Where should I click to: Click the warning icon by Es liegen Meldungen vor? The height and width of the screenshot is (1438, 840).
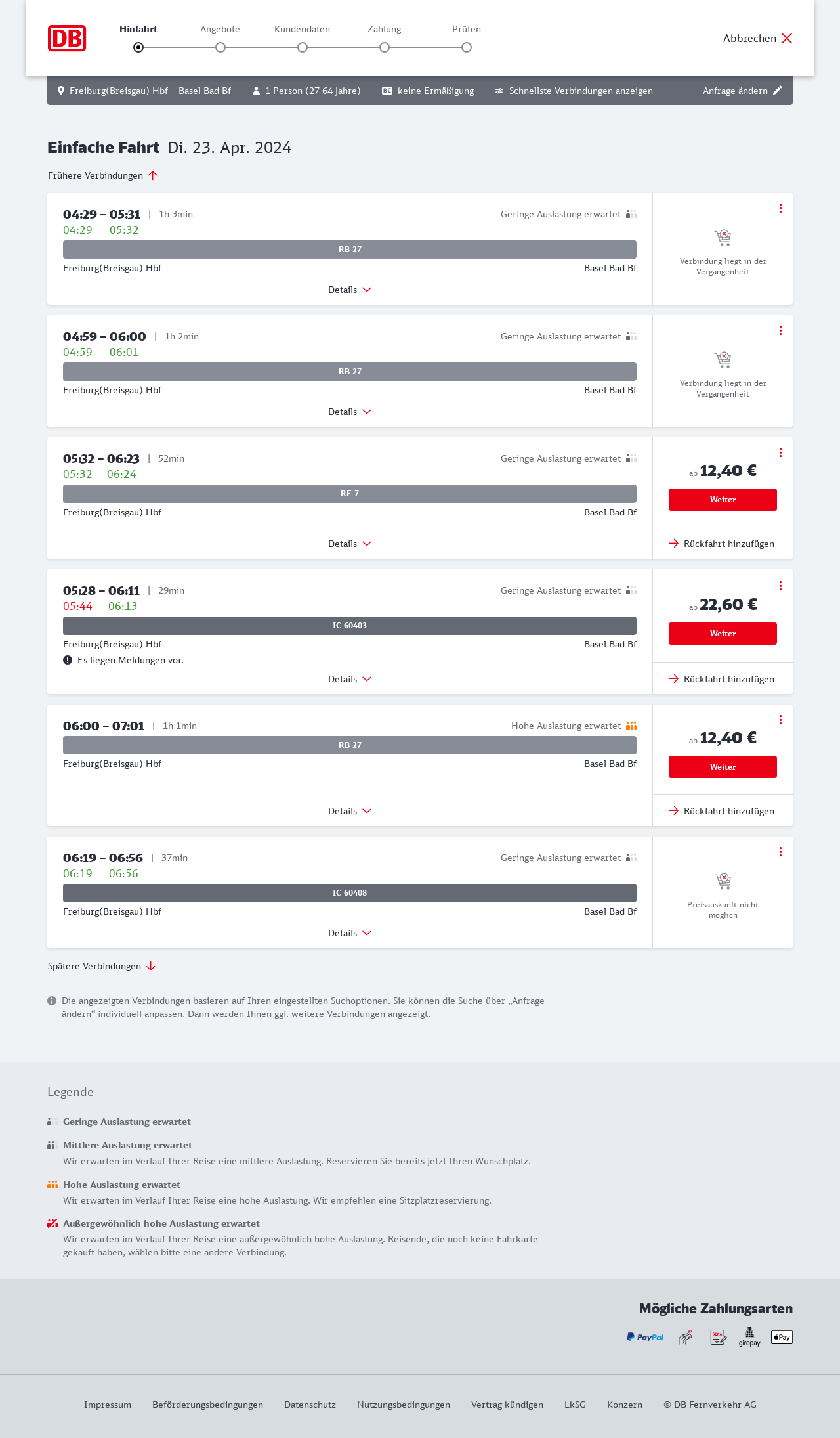coord(68,660)
